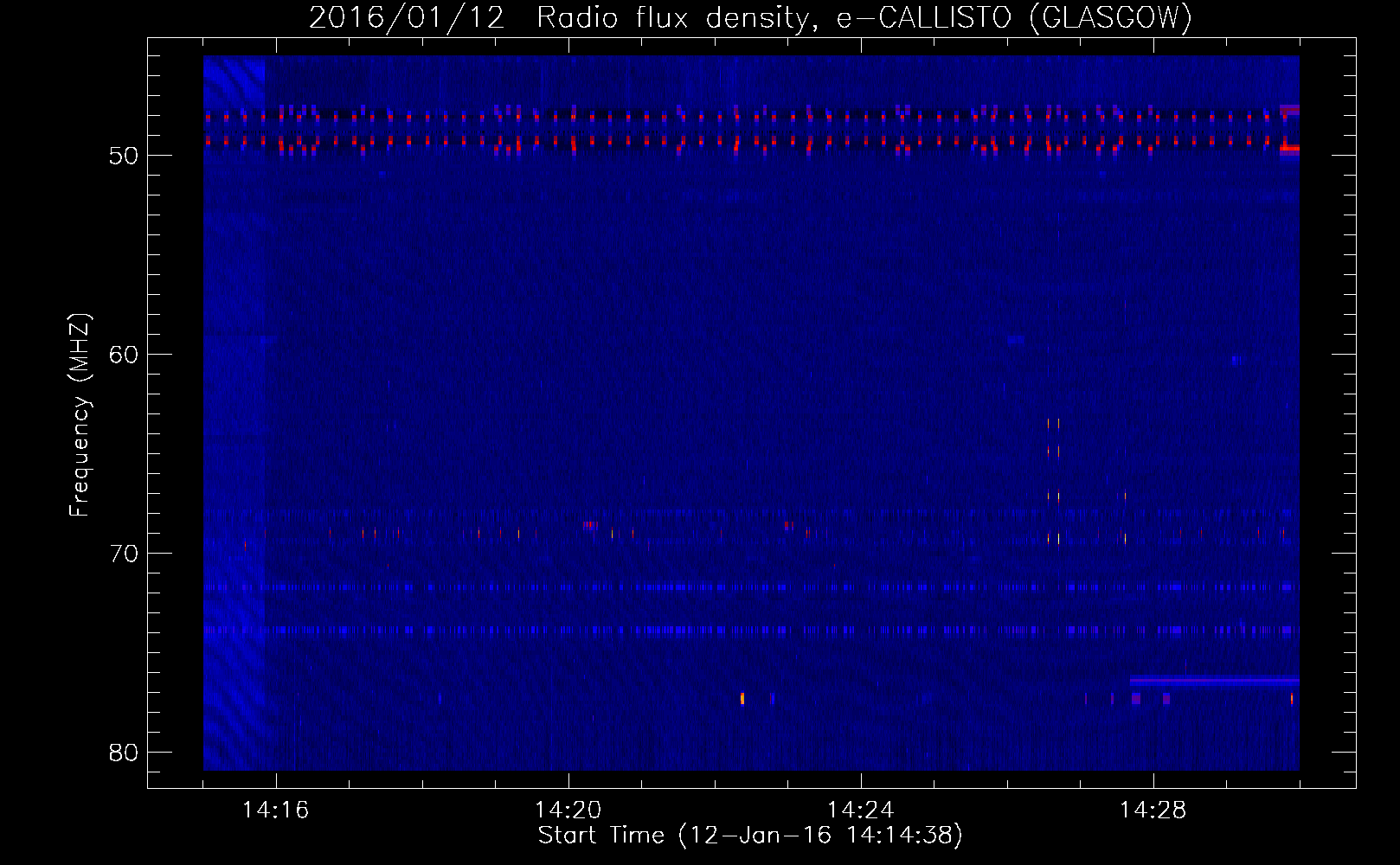Click the 80 MHz frequency tick label
The height and width of the screenshot is (865, 1400).
point(125,753)
